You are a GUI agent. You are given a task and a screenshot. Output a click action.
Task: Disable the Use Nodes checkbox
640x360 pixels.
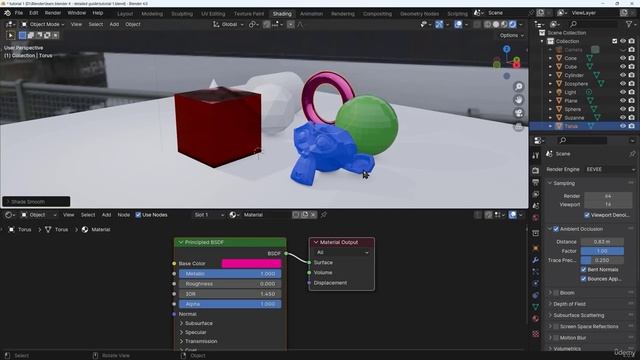138,215
